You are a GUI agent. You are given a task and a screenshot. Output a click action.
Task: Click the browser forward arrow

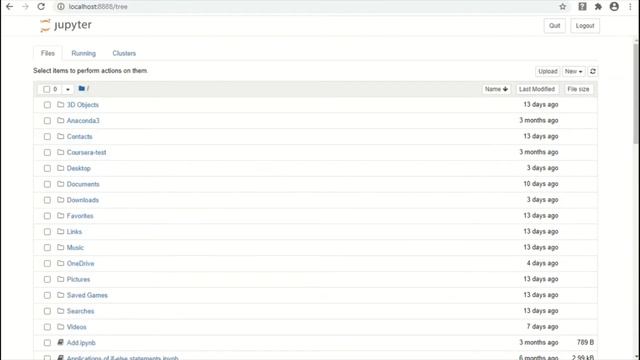click(25, 7)
